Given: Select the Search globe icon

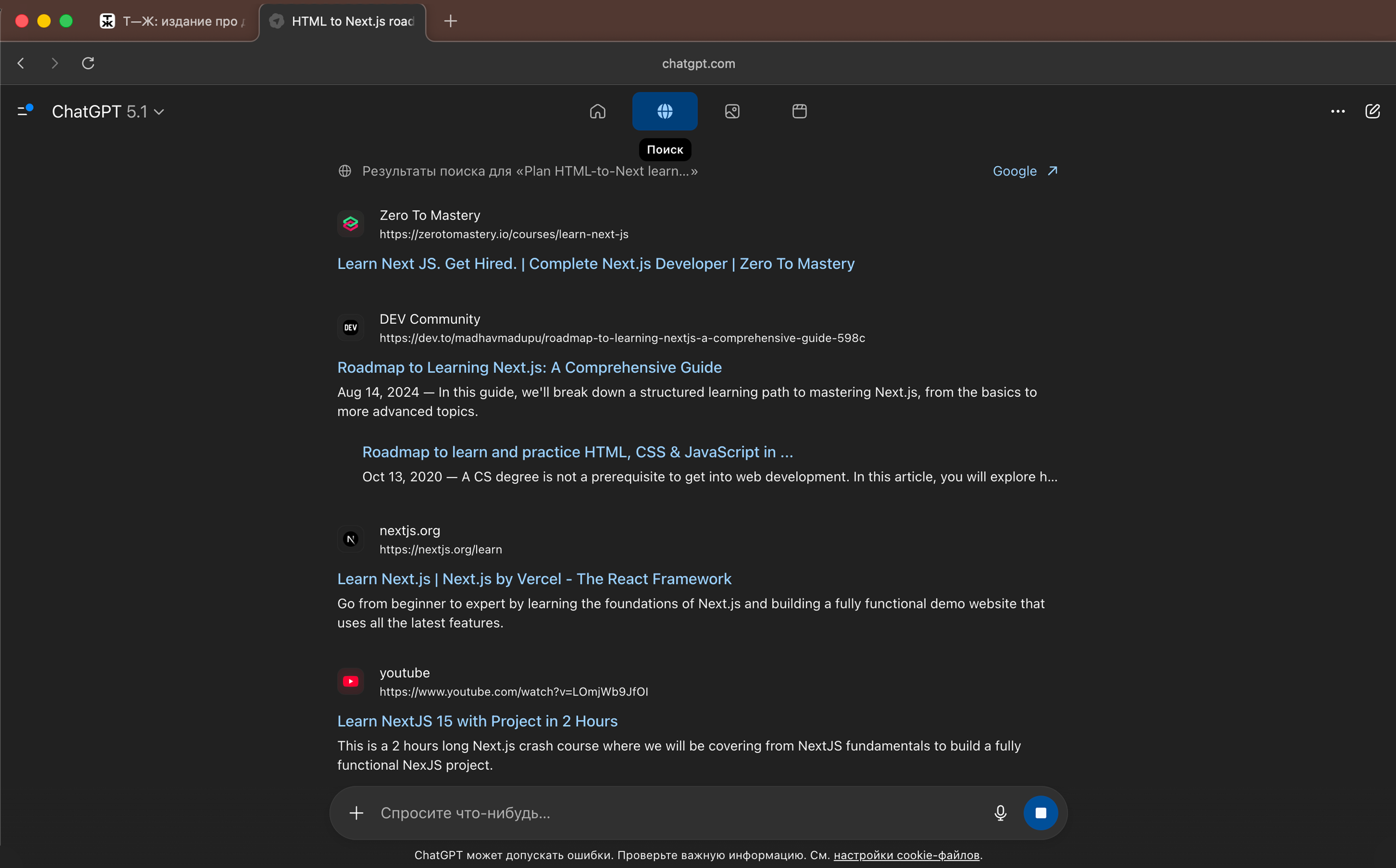Looking at the screenshot, I should [x=665, y=111].
